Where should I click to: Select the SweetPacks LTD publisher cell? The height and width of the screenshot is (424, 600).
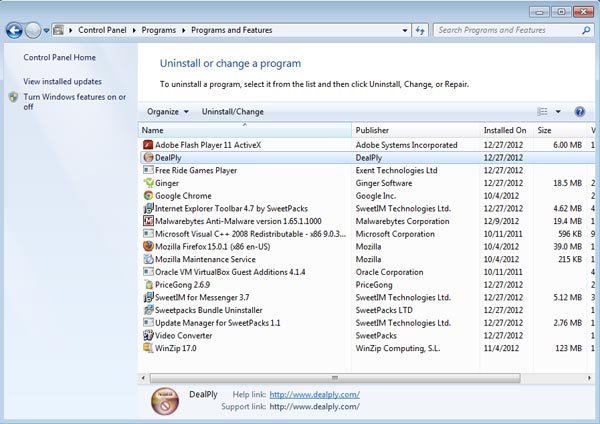click(x=384, y=310)
